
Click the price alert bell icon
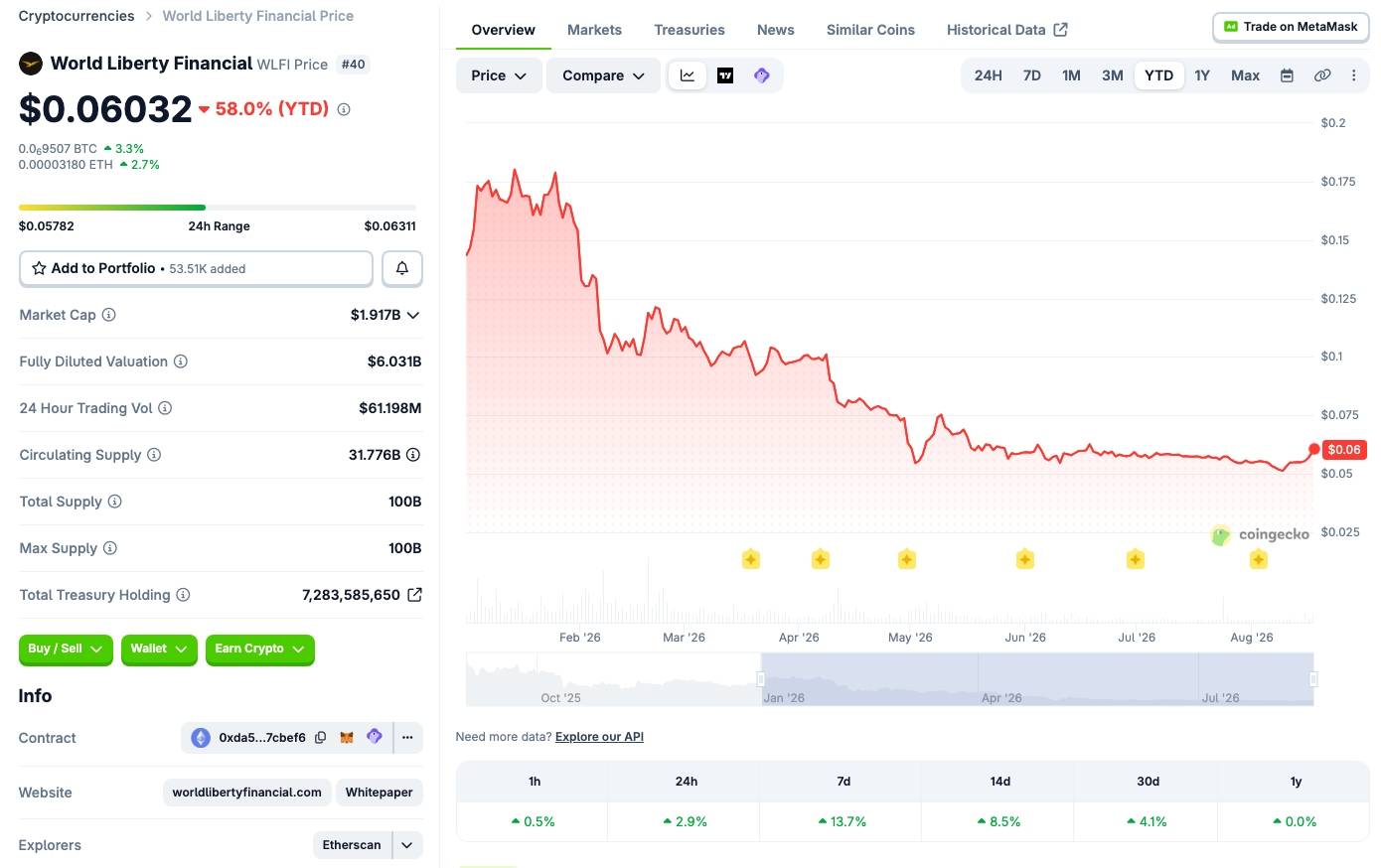402,268
